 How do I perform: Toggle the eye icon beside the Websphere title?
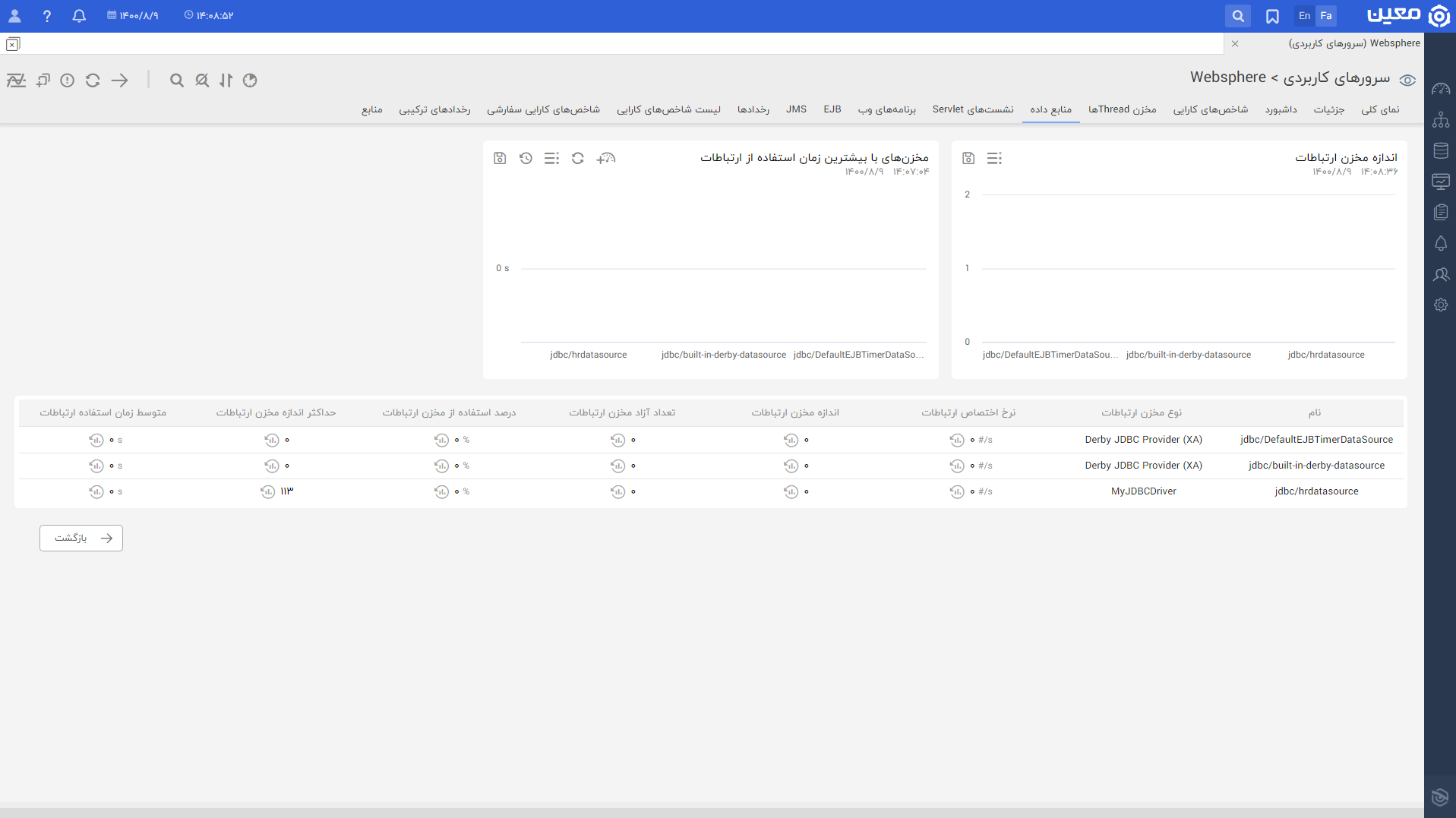(1407, 81)
